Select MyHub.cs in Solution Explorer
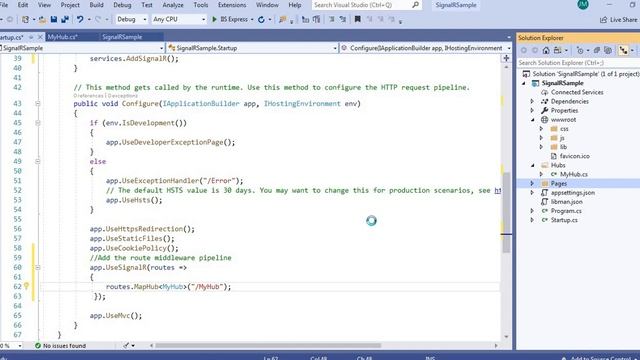640x360 pixels. click(573, 174)
